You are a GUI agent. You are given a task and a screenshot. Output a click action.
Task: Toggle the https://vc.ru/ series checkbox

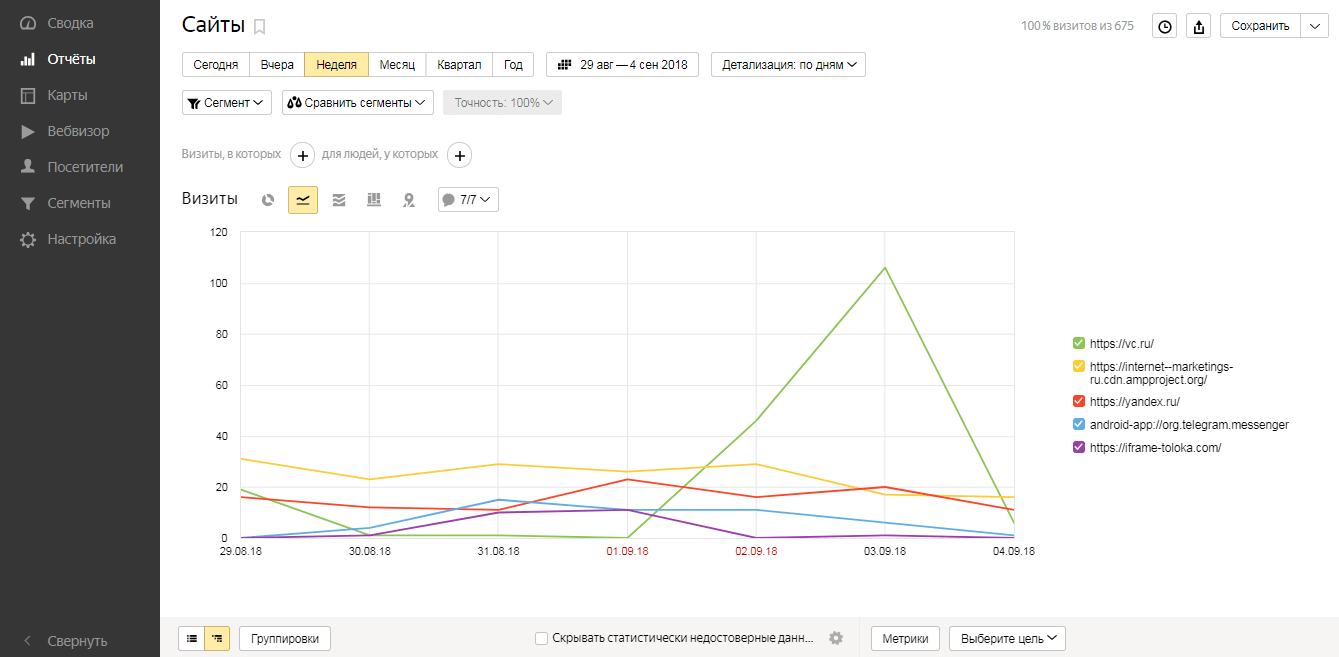[x=1078, y=343]
